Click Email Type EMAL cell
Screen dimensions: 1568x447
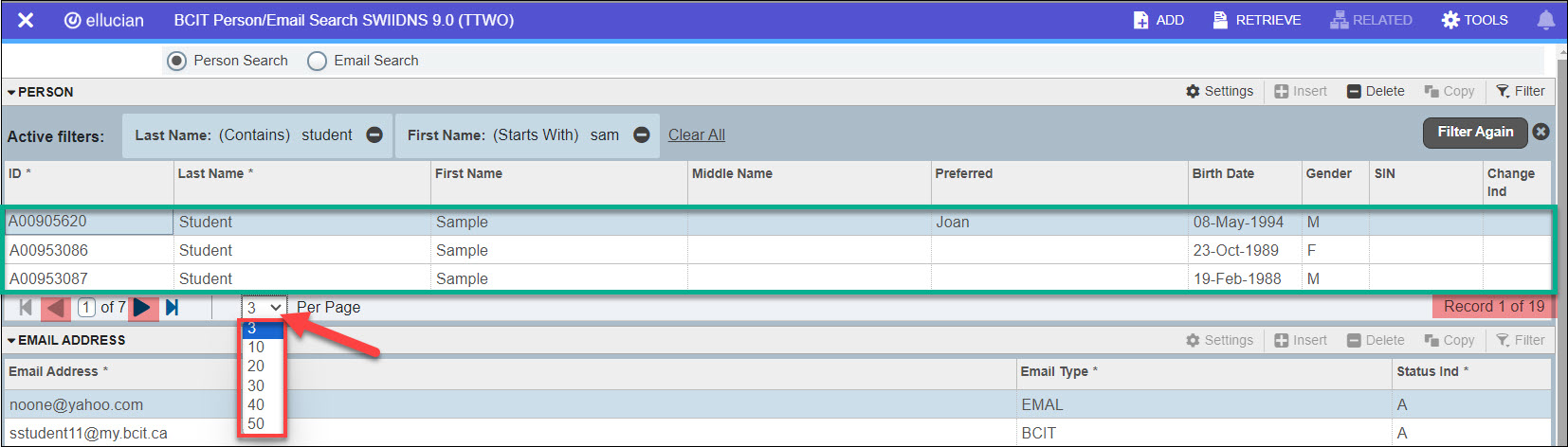[x=1204, y=404]
